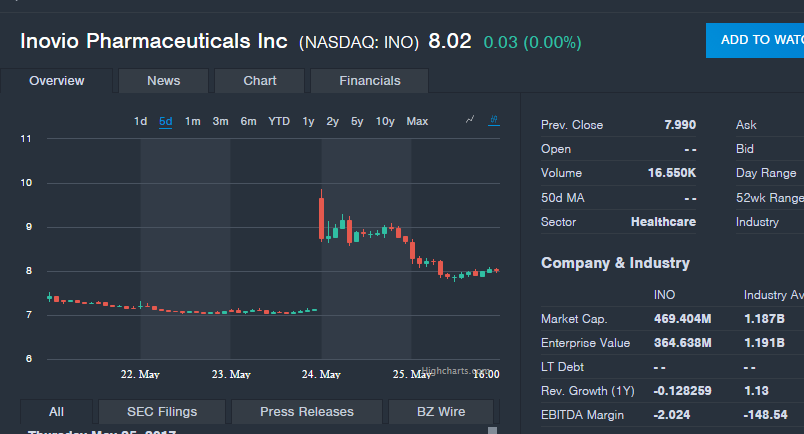Select the 6m chart range
804x434 pixels.
click(249, 122)
